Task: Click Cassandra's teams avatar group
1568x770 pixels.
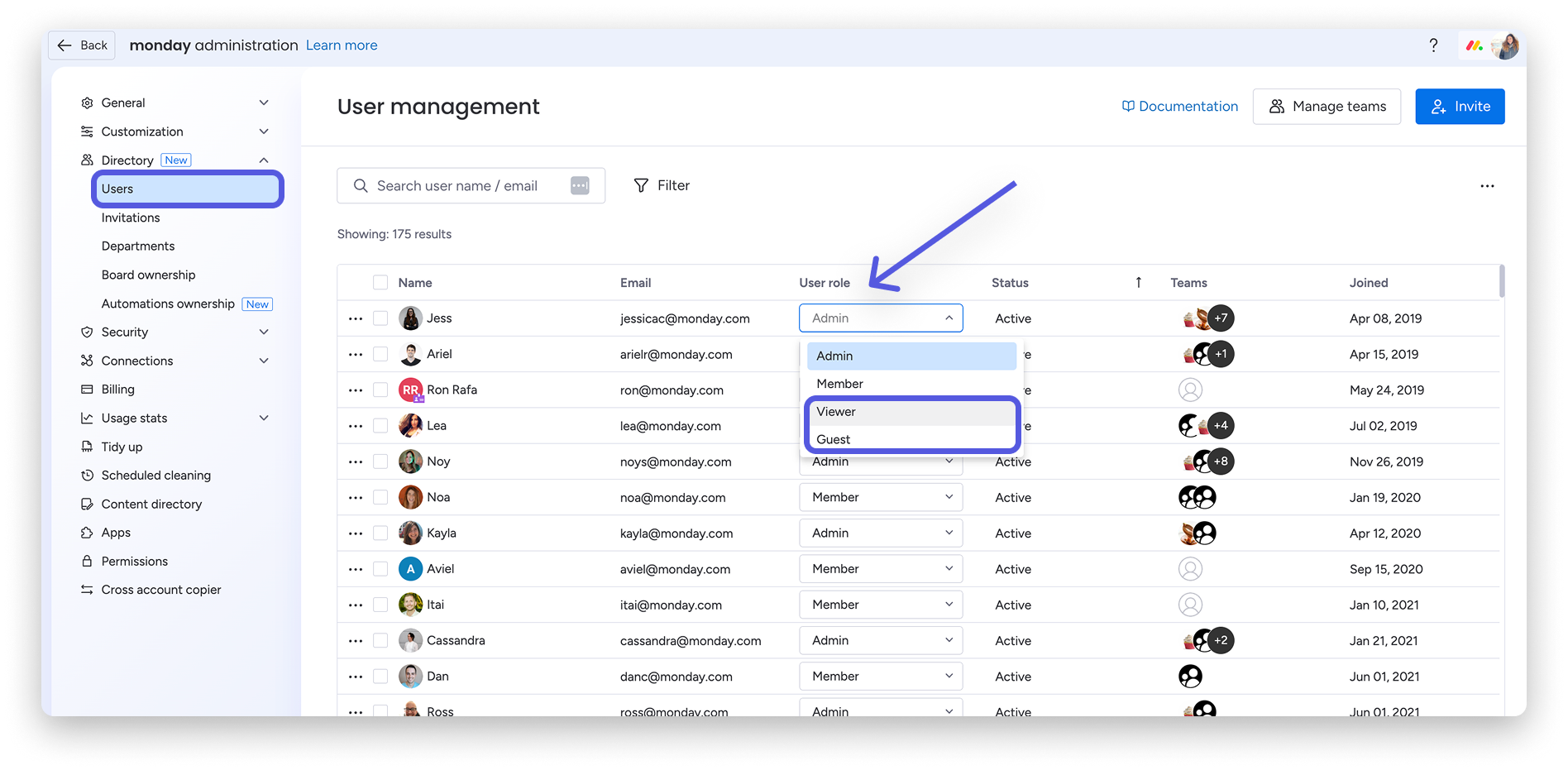Action: tap(1208, 640)
